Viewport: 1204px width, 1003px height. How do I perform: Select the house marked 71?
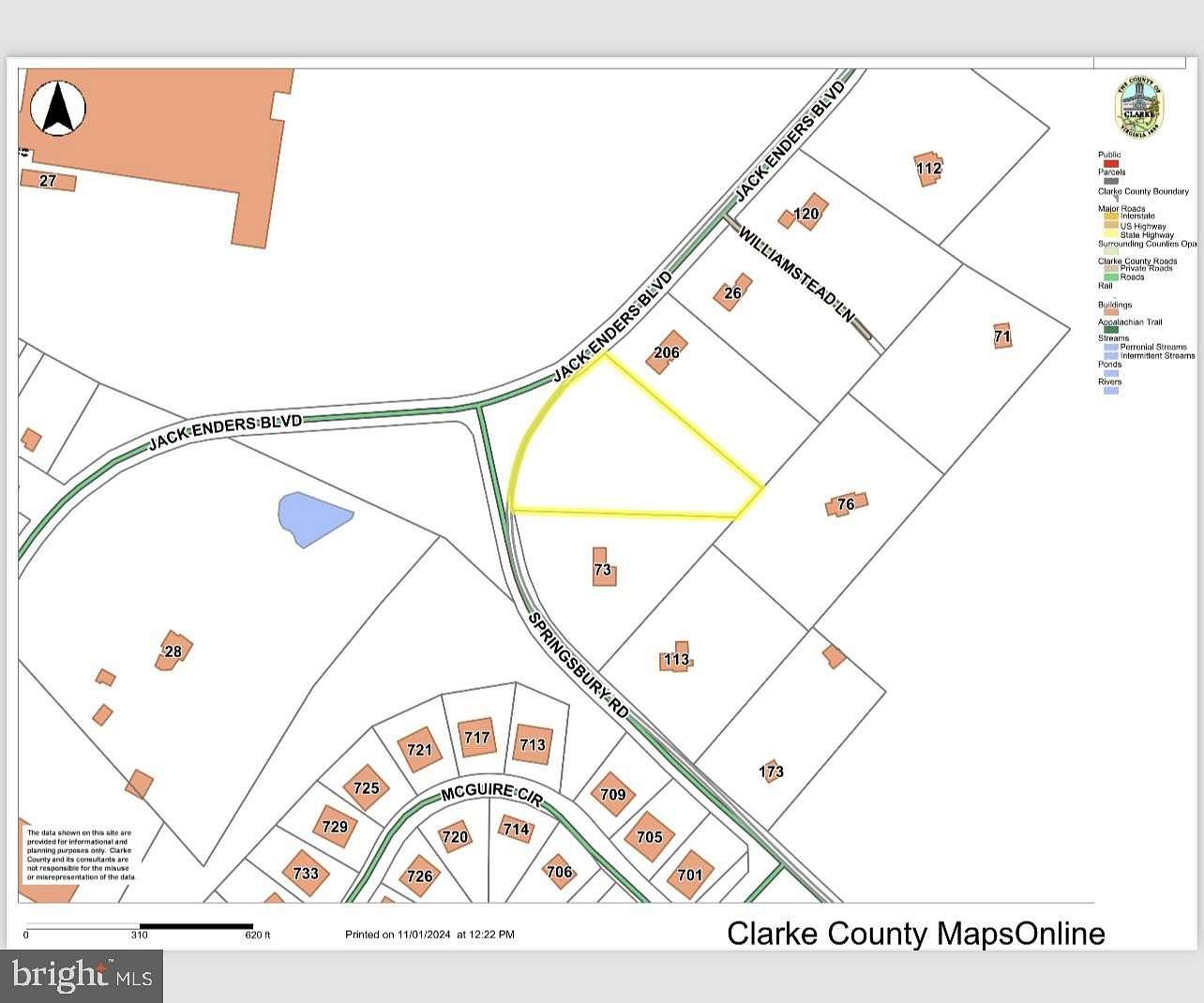click(x=1002, y=336)
